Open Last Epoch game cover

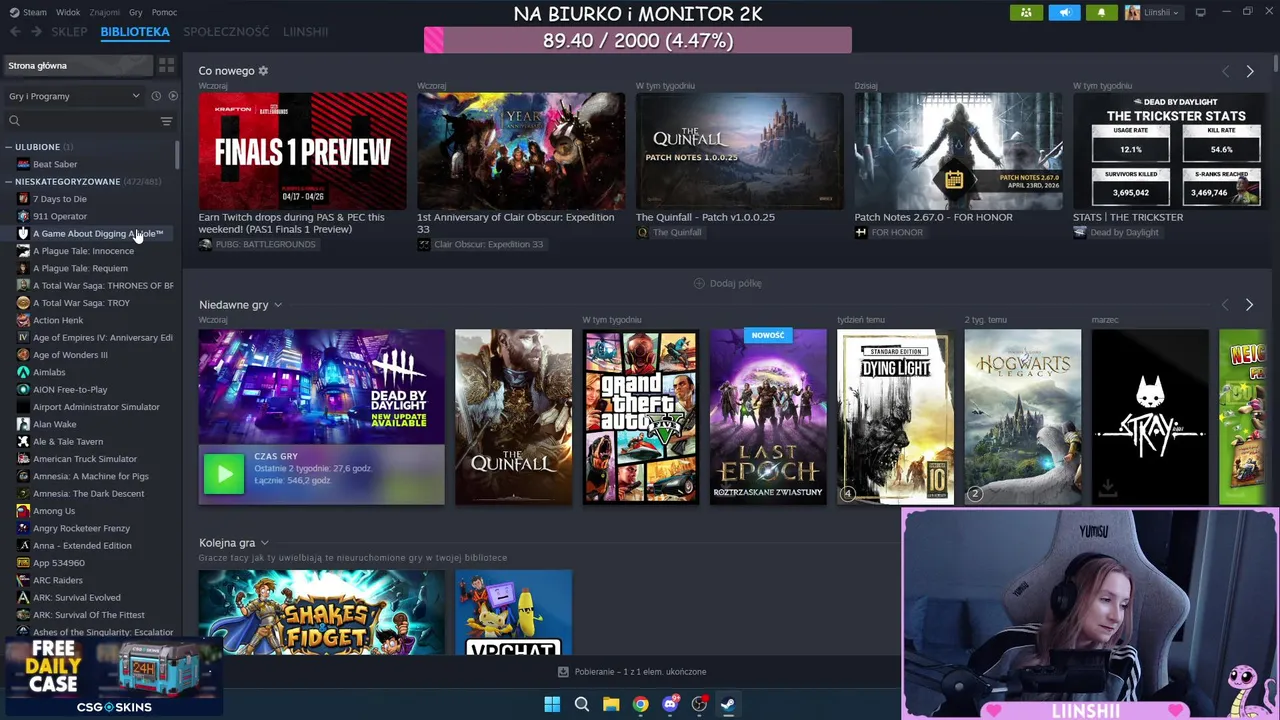[x=768, y=417]
